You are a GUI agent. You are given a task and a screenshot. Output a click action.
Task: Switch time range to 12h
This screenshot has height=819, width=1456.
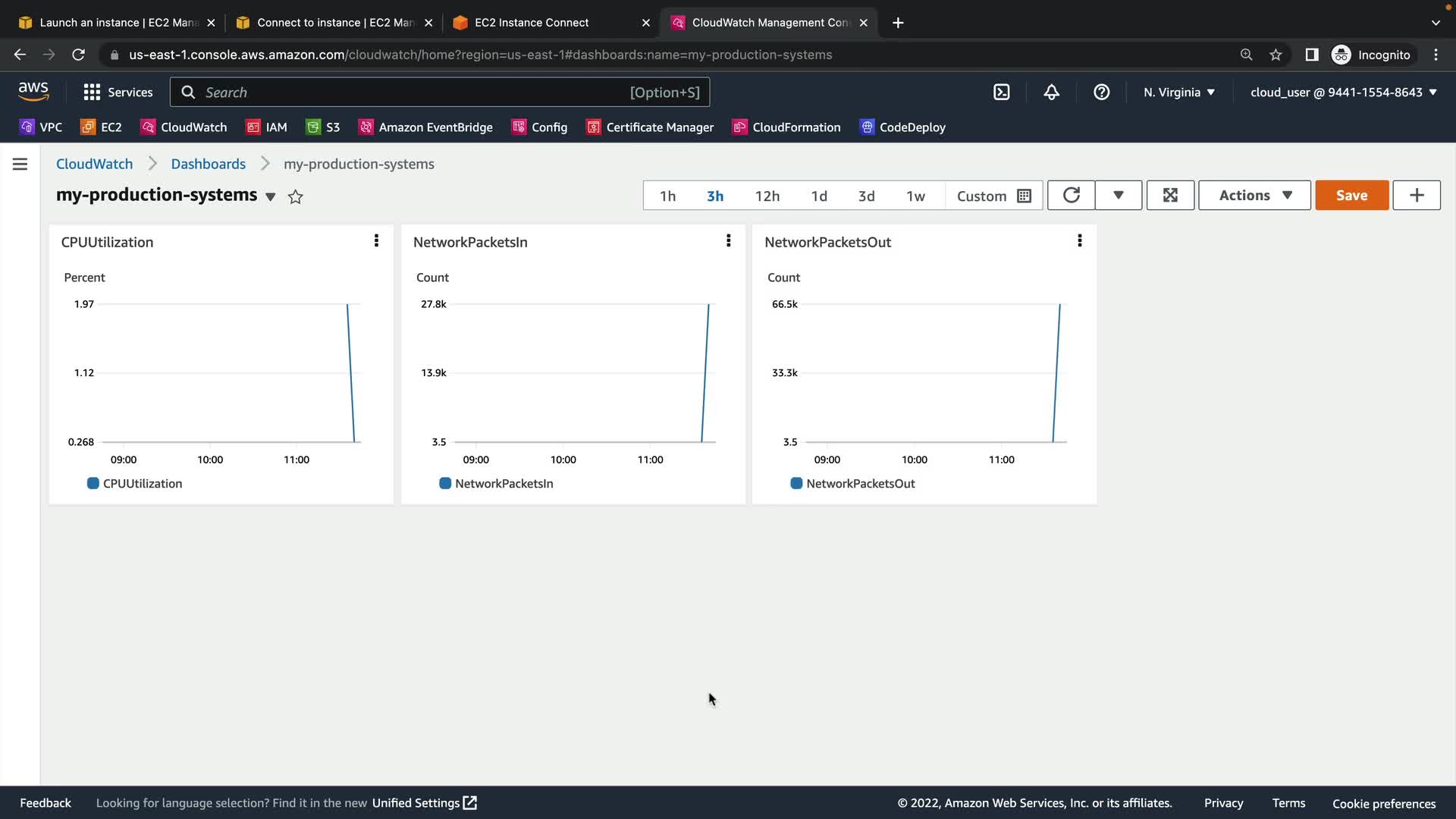(767, 196)
